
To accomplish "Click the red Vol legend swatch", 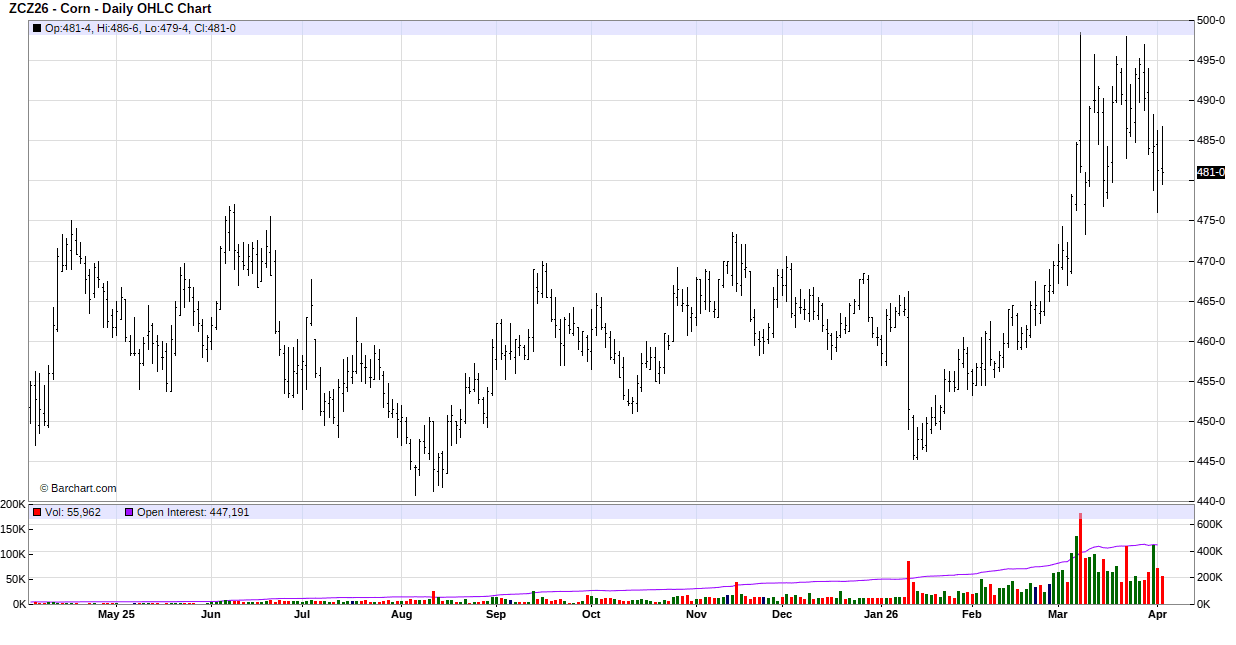I will point(37,512).
